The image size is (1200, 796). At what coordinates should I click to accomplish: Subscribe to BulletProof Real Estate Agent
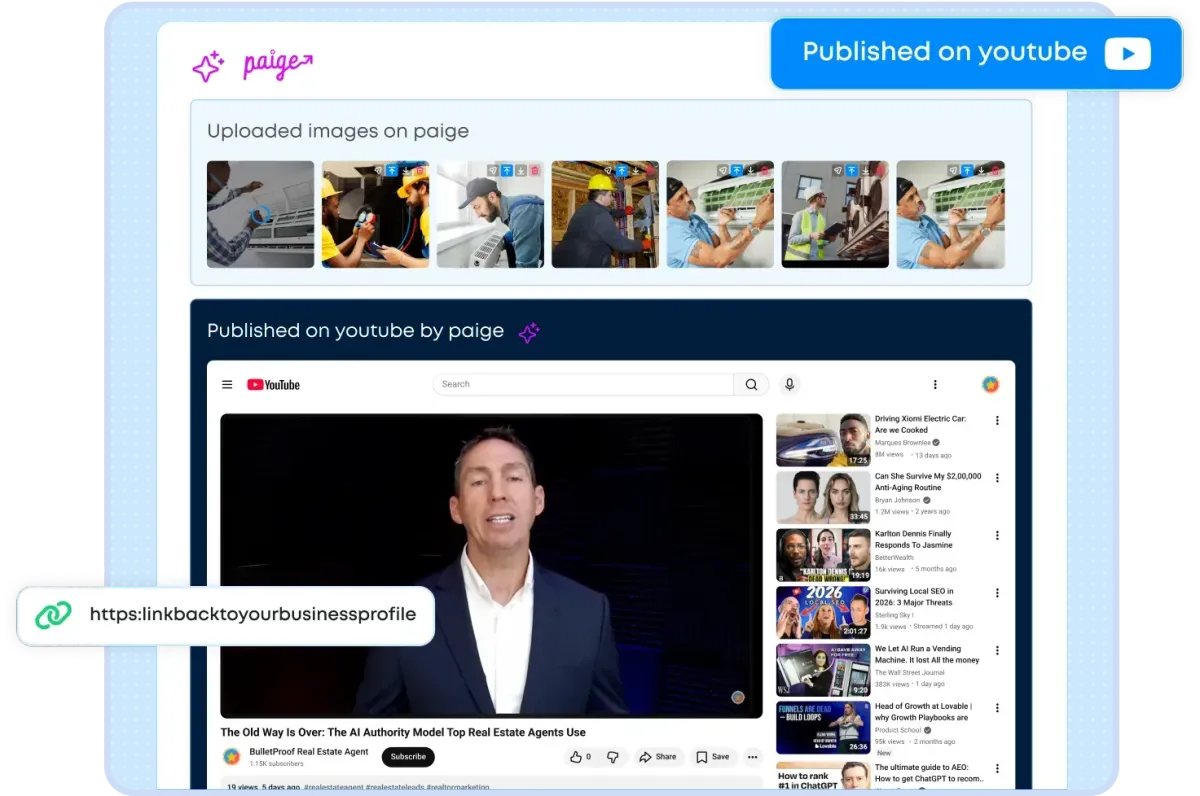407,757
